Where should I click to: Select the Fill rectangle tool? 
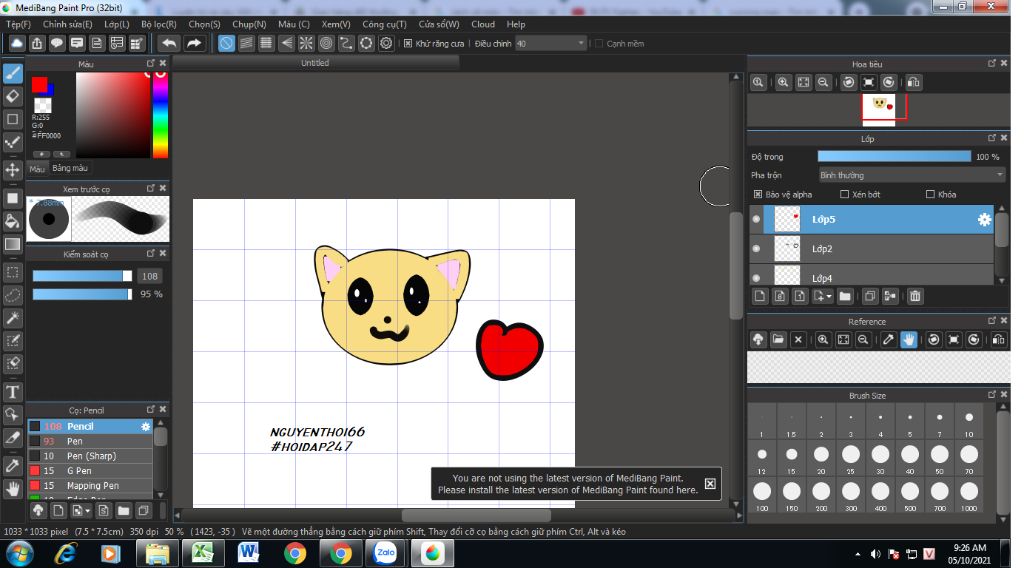click(12, 198)
